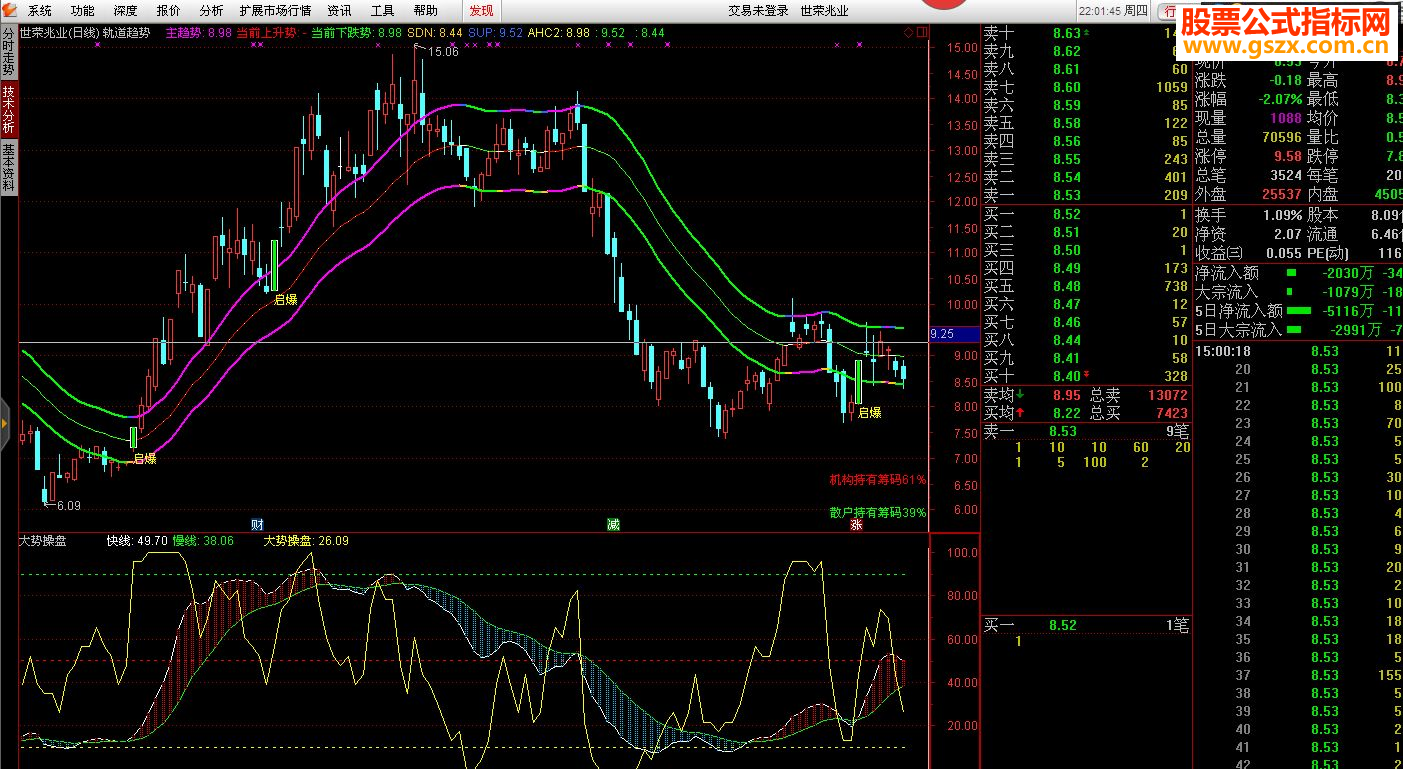Click the 卖十 8.63 order row
Image resolution: width=1403 pixels, height=769 pixels.
1087,33
